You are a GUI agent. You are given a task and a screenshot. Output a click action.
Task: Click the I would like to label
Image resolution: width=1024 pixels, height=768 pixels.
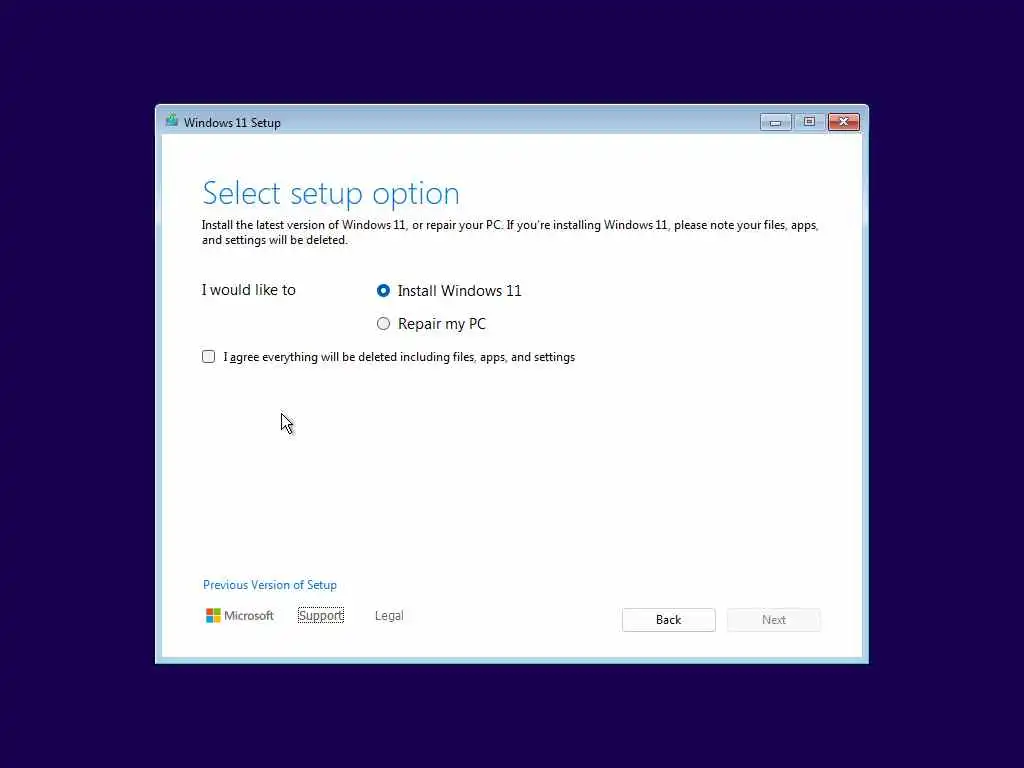[x=249, y=290]
